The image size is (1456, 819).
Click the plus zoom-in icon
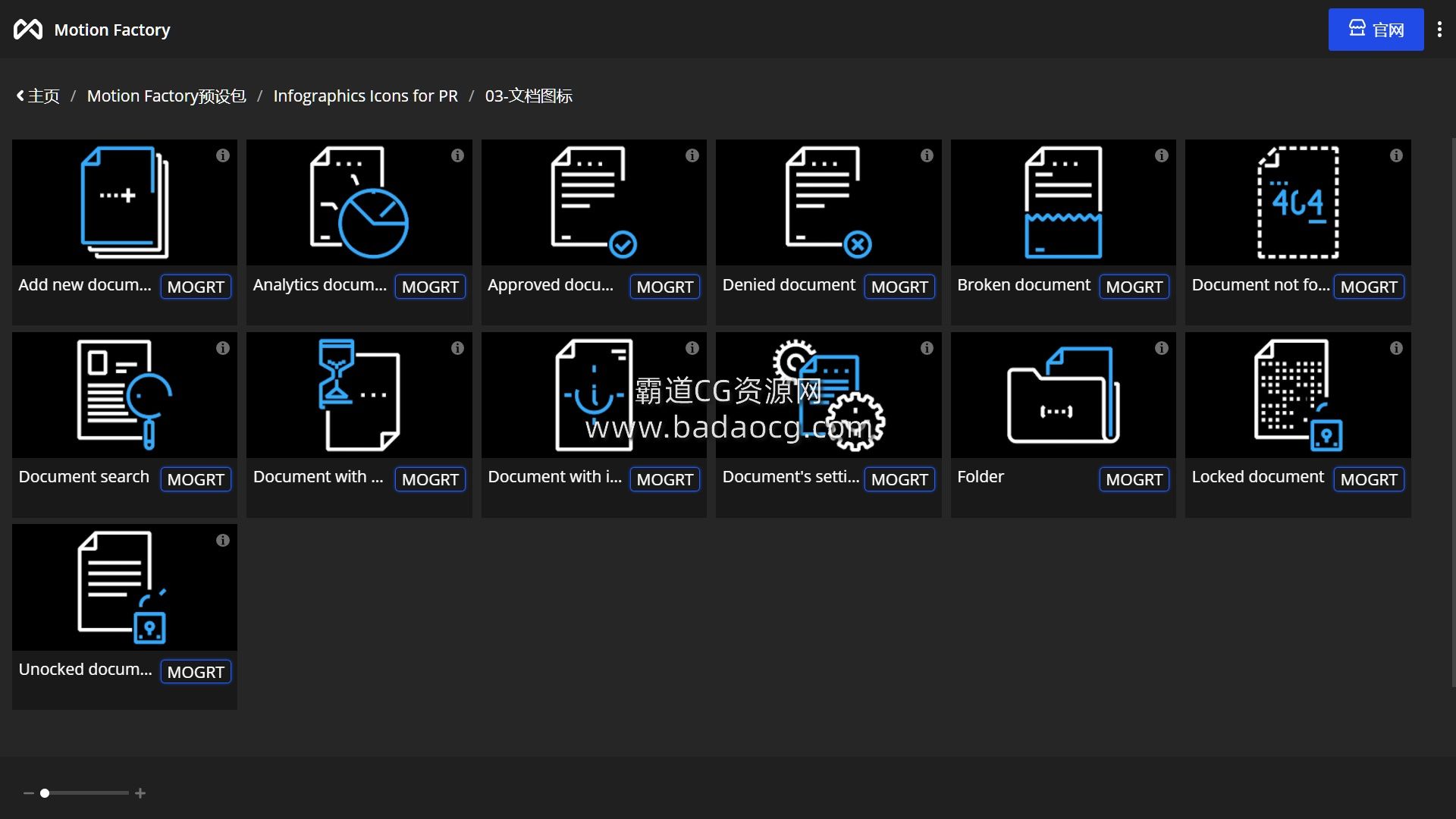click(140, 793)
